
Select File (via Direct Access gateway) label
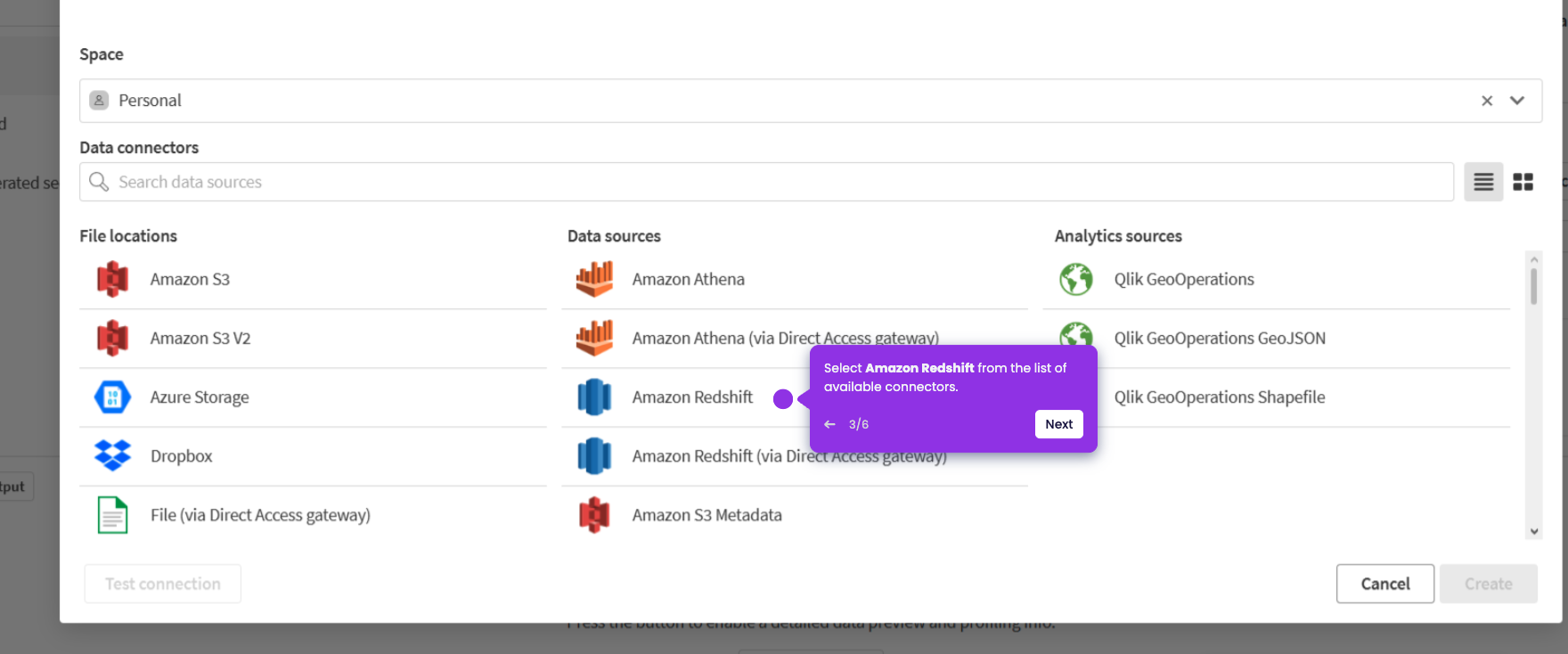[260, 515]
